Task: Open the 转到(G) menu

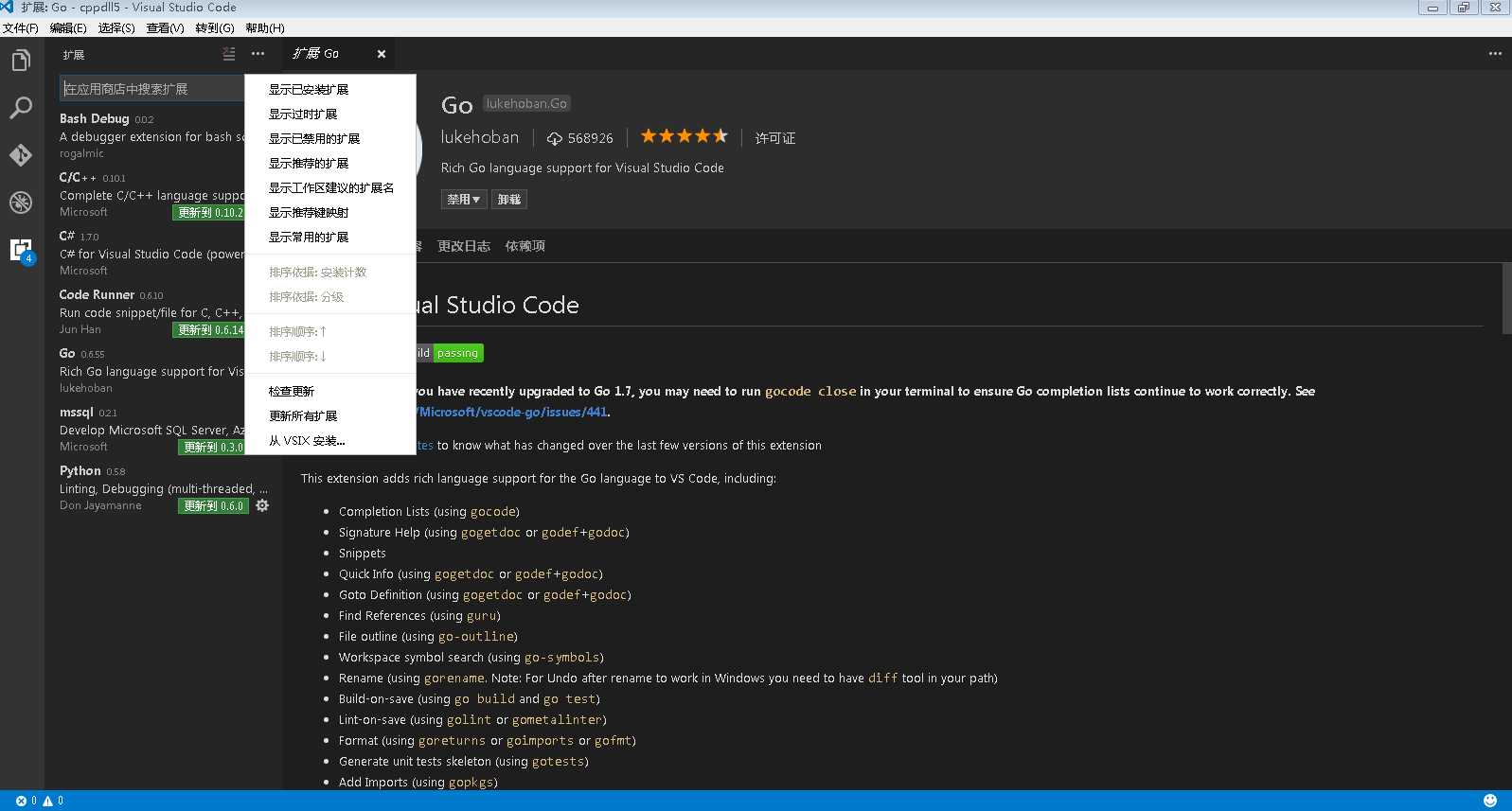Action: (215, 28)
